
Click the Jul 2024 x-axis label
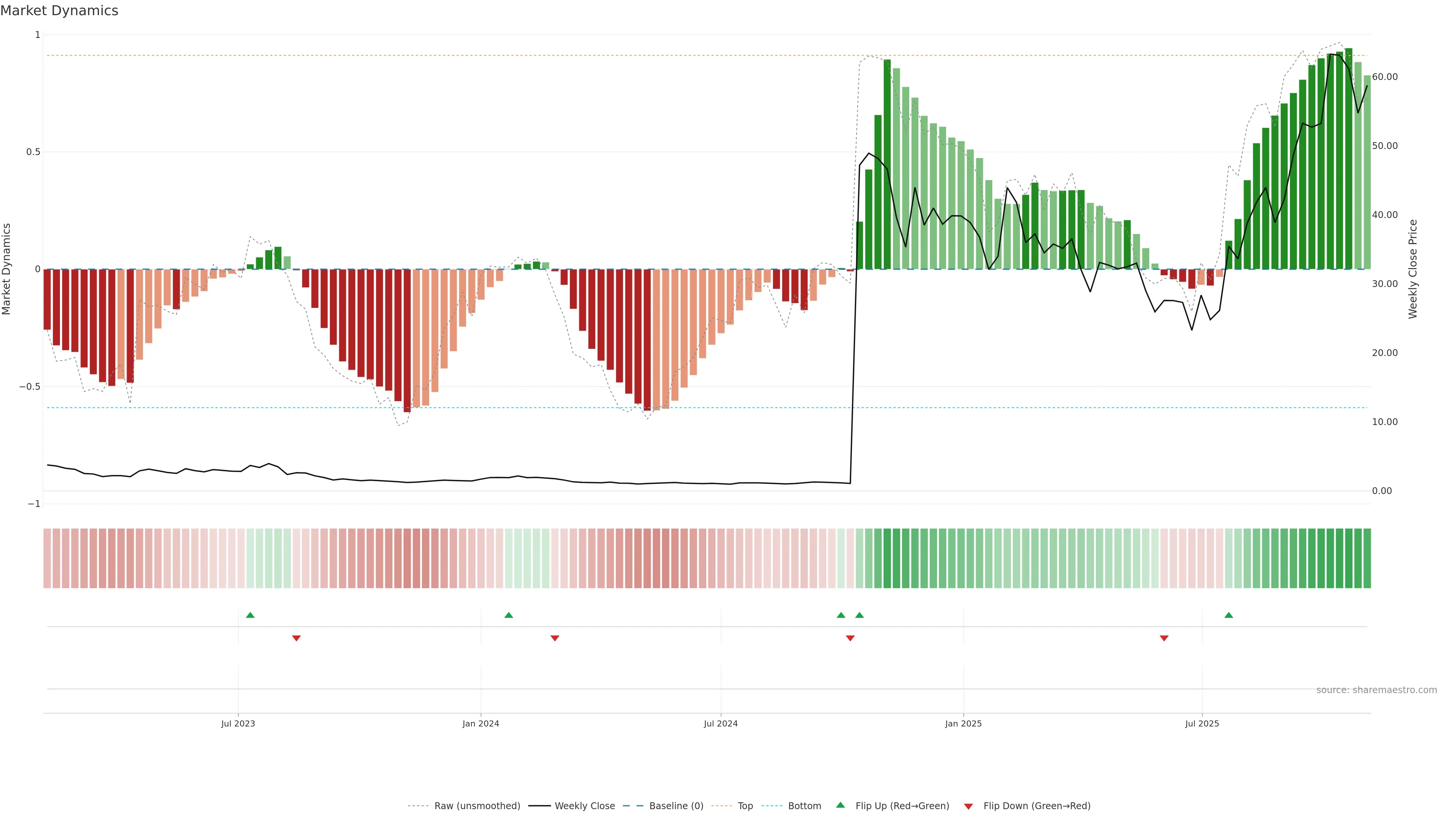(721, 723)
